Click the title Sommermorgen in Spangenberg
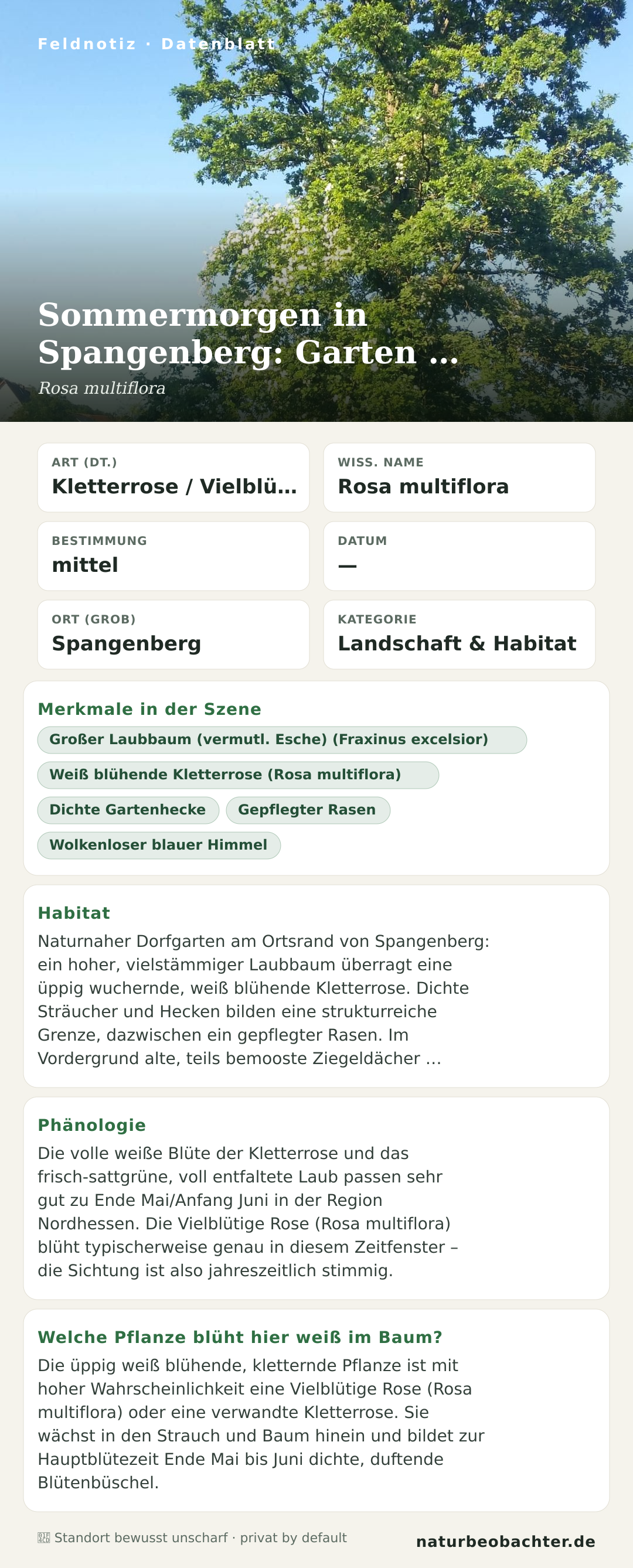633x1568 pixels. (x=249, y=333)
